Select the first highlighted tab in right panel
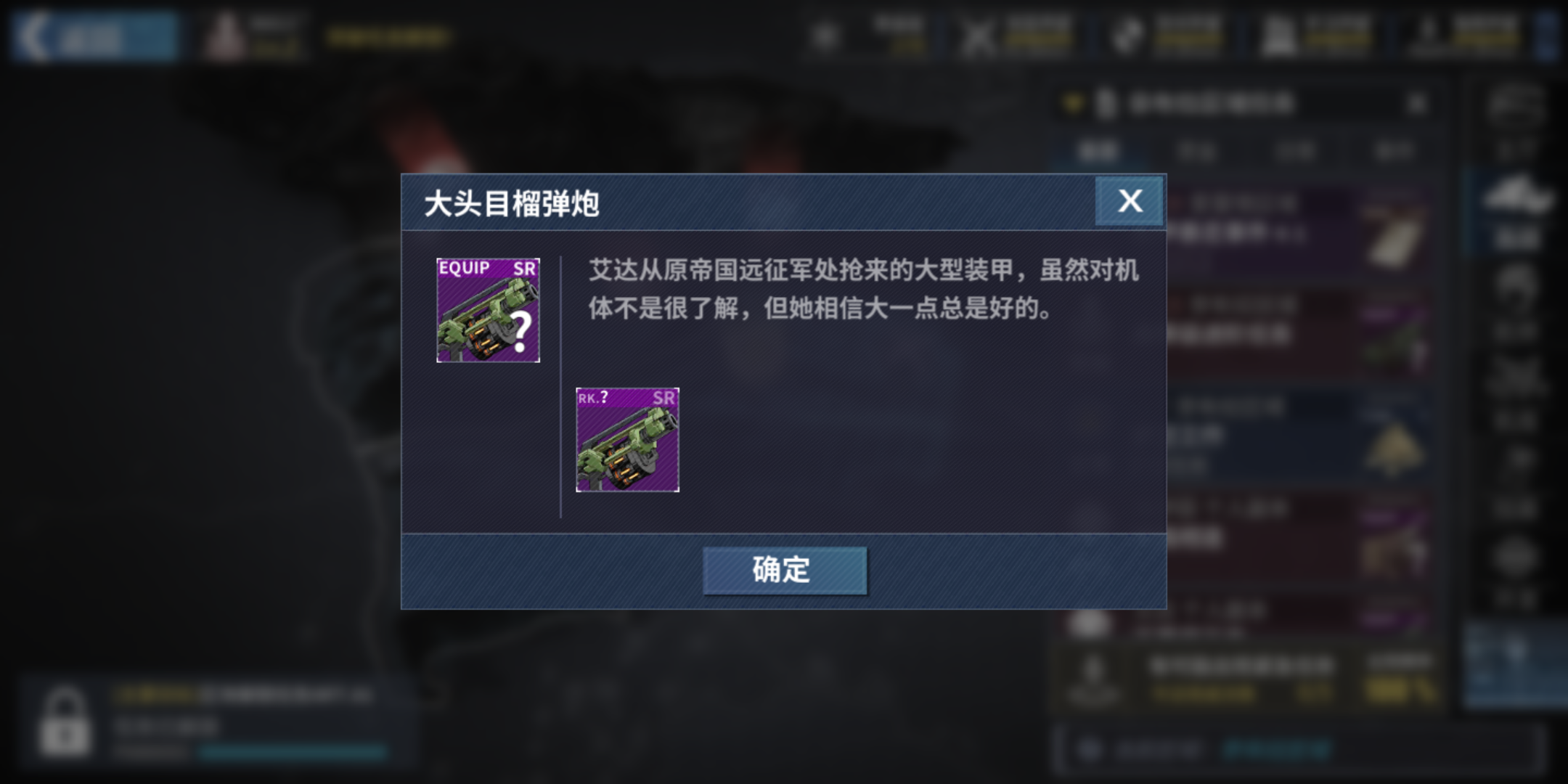Image resolution: width=1568 pixels, height=784 pixels. click(x=1098, y=151)
